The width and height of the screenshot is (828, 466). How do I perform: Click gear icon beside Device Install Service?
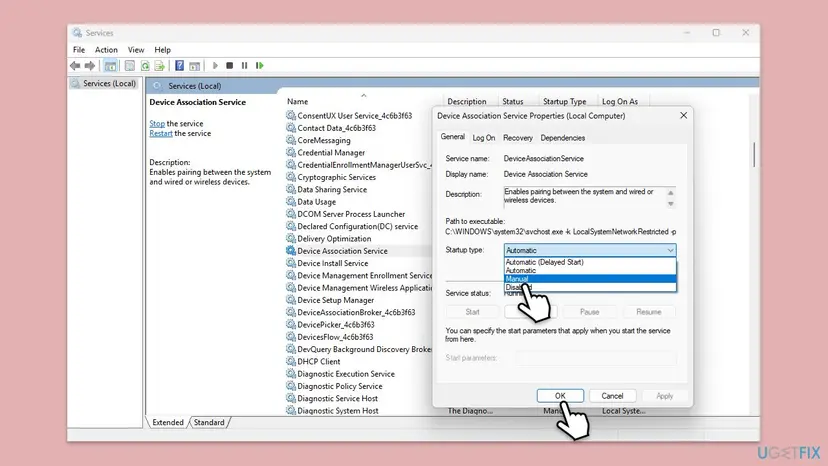click(x=291, y=263)
